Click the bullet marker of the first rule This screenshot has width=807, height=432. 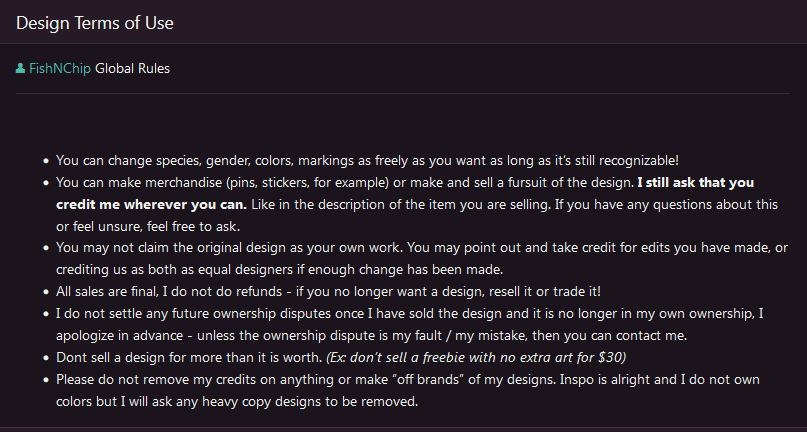pos(46,160)
